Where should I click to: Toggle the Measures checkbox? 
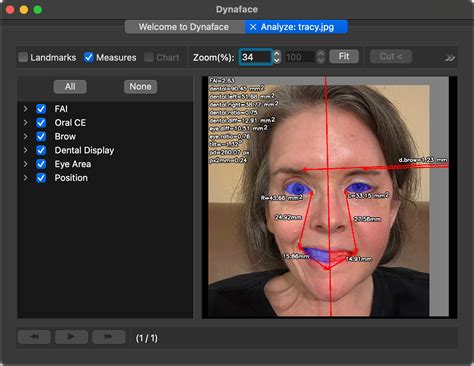89,57
